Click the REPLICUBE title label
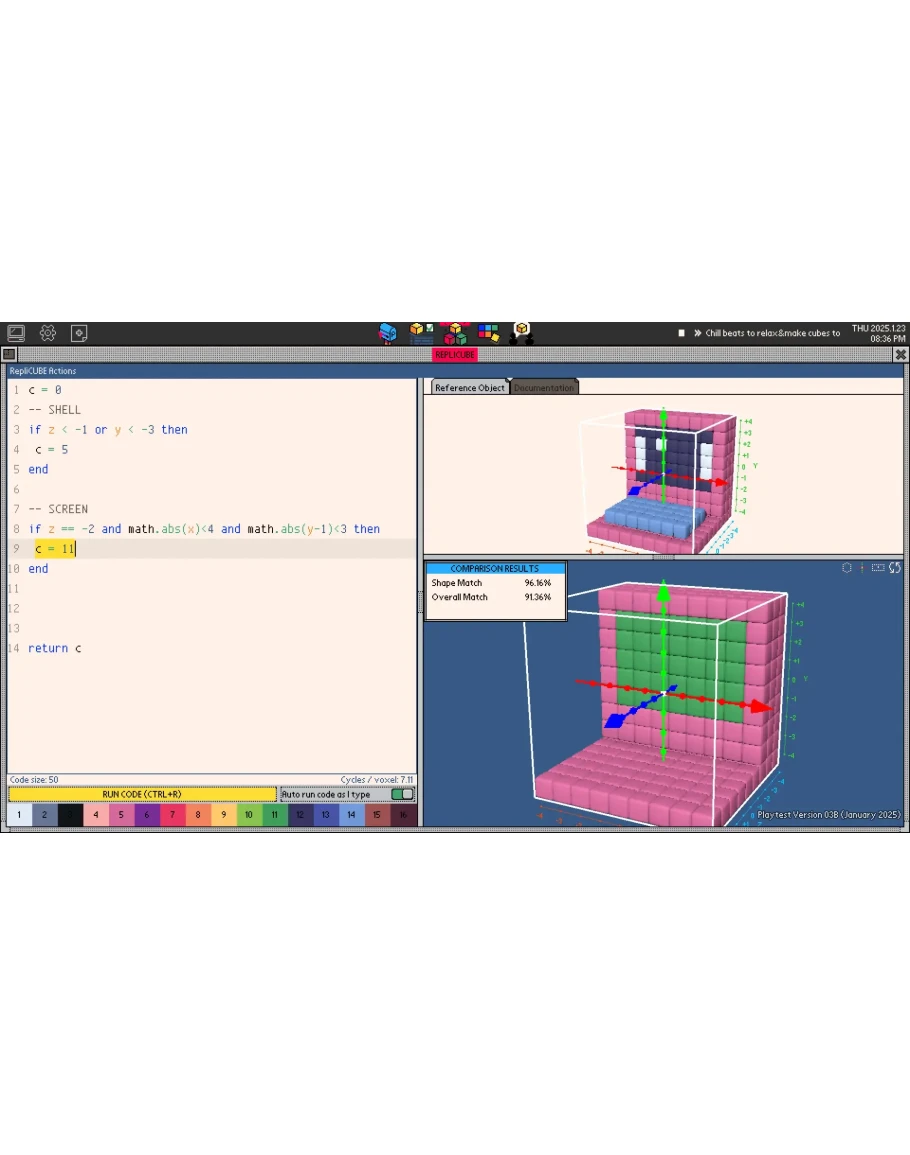The width and height of the screenshot is (910, 1155). tap(454, 354)
